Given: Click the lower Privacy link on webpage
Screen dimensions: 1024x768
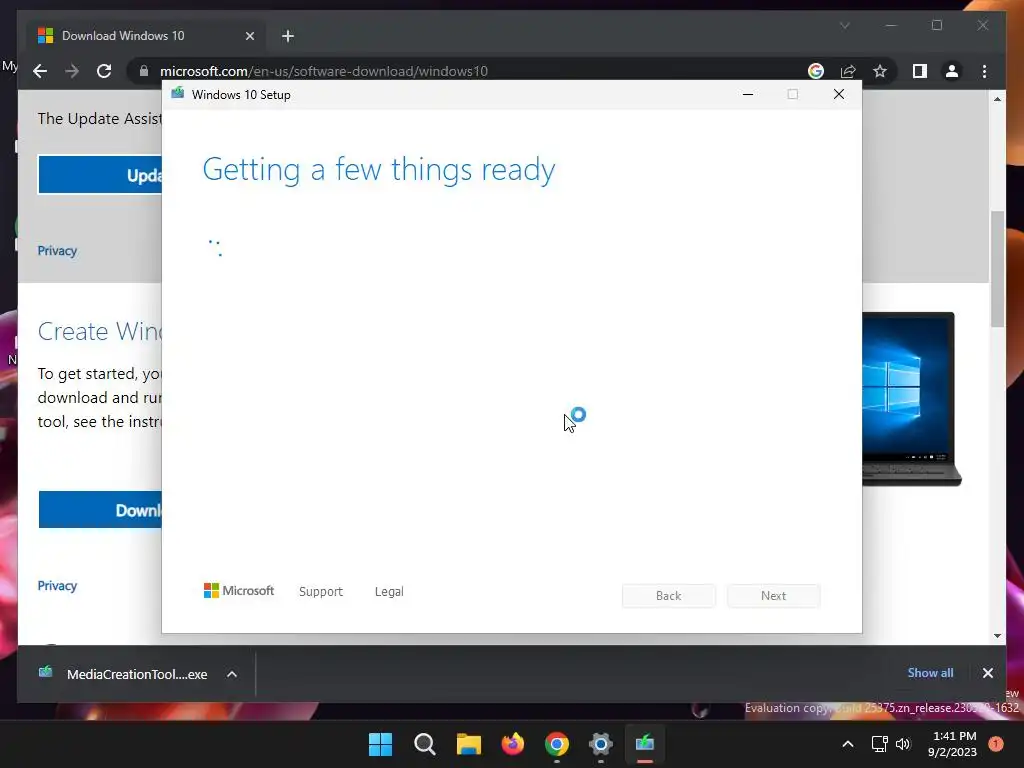Looking at the screenshot, I should [x=57, y=586].
